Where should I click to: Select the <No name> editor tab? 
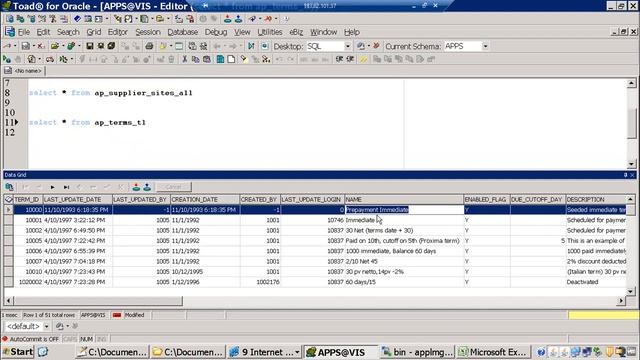pos(23,71)
